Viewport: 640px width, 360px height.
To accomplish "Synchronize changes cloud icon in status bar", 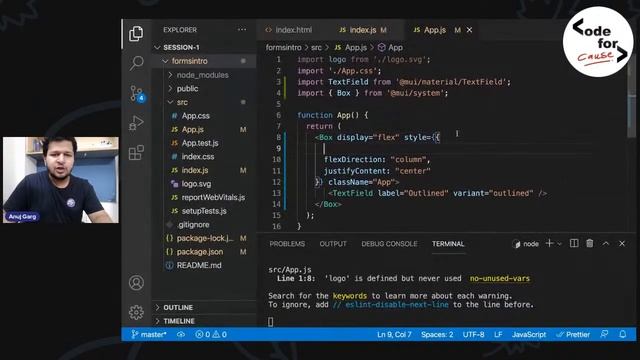I will tap(181, 334).
